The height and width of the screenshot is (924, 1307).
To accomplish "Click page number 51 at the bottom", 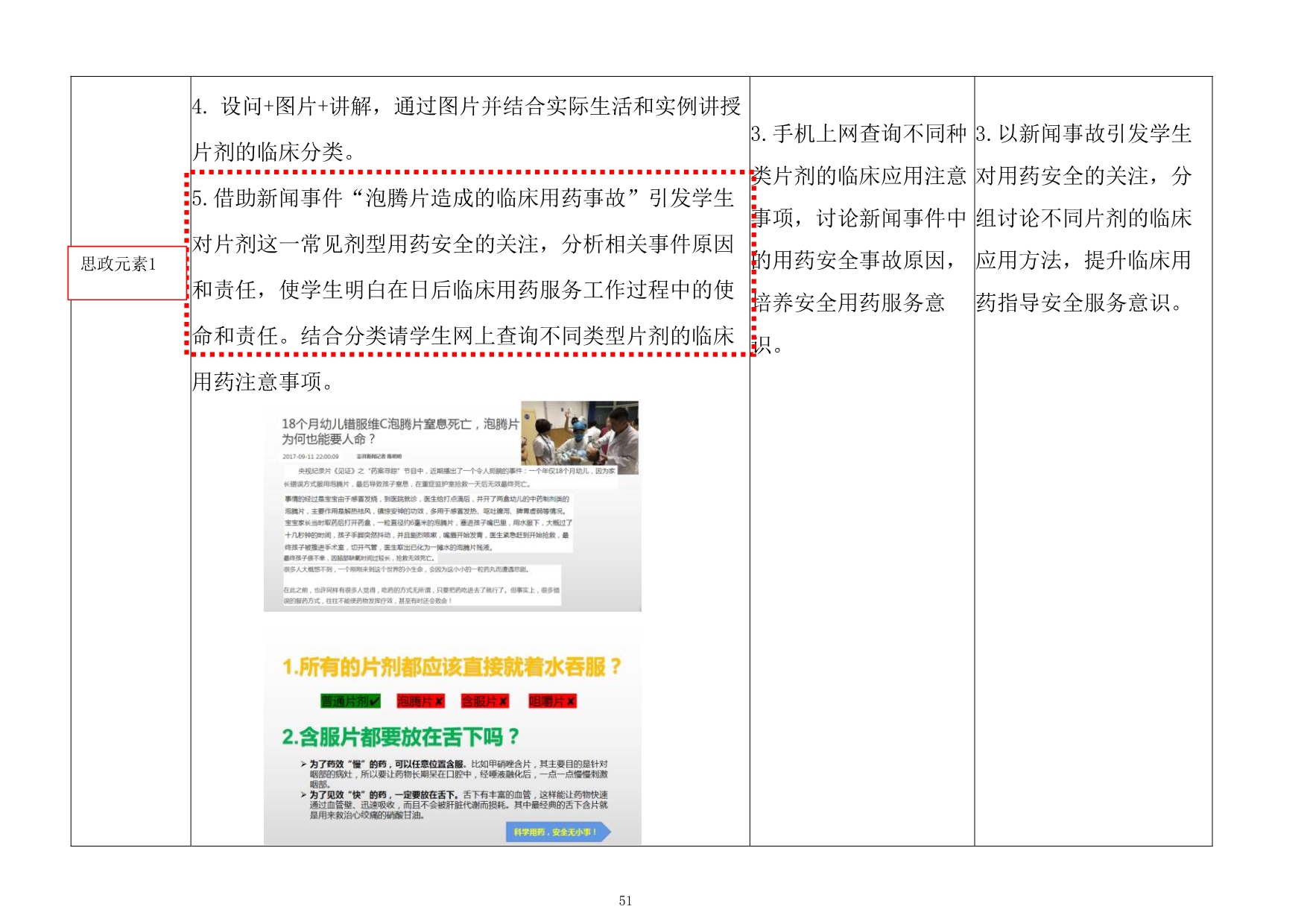I will coord(624,901).
